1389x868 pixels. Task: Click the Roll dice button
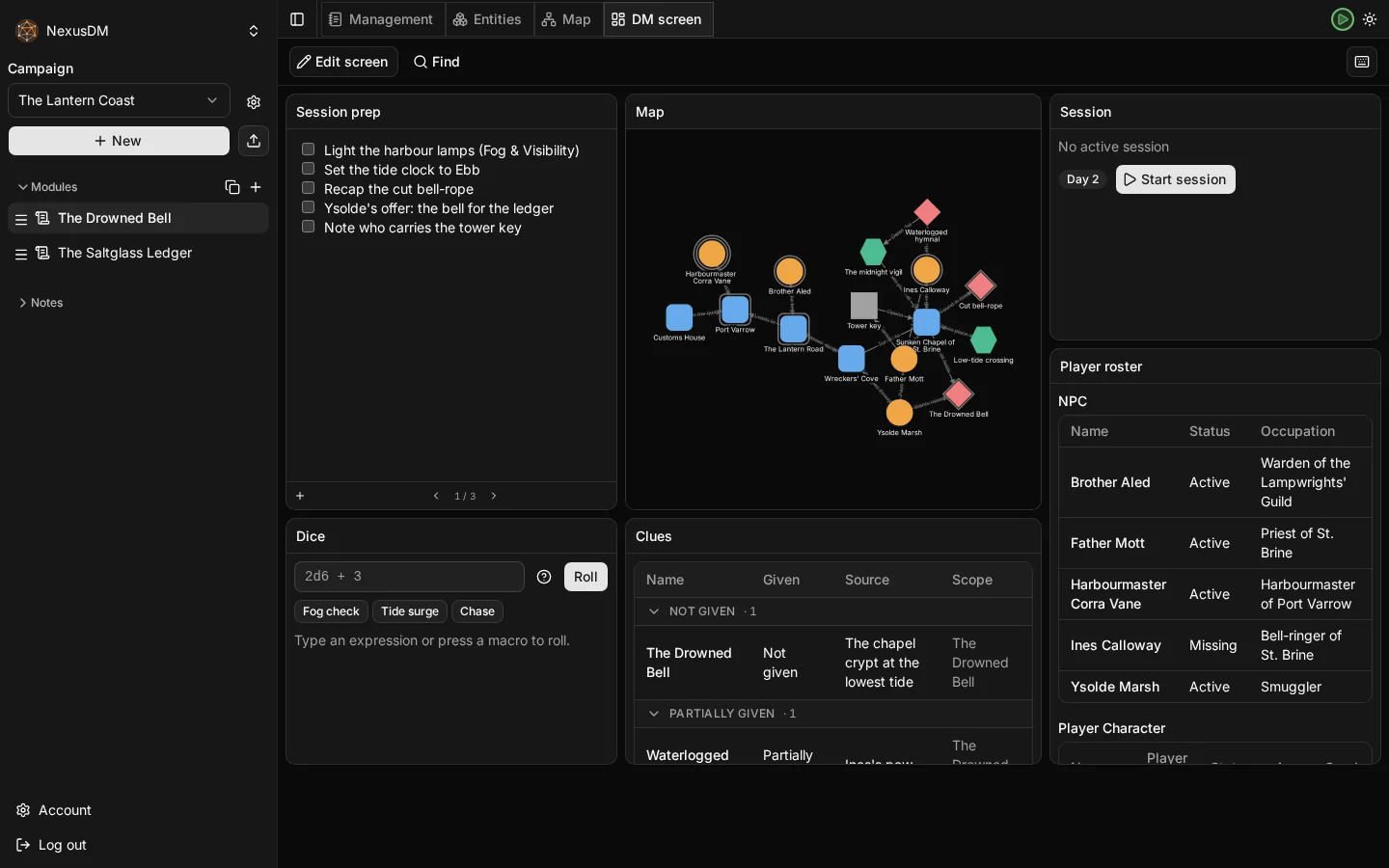(x=586, y=577)
